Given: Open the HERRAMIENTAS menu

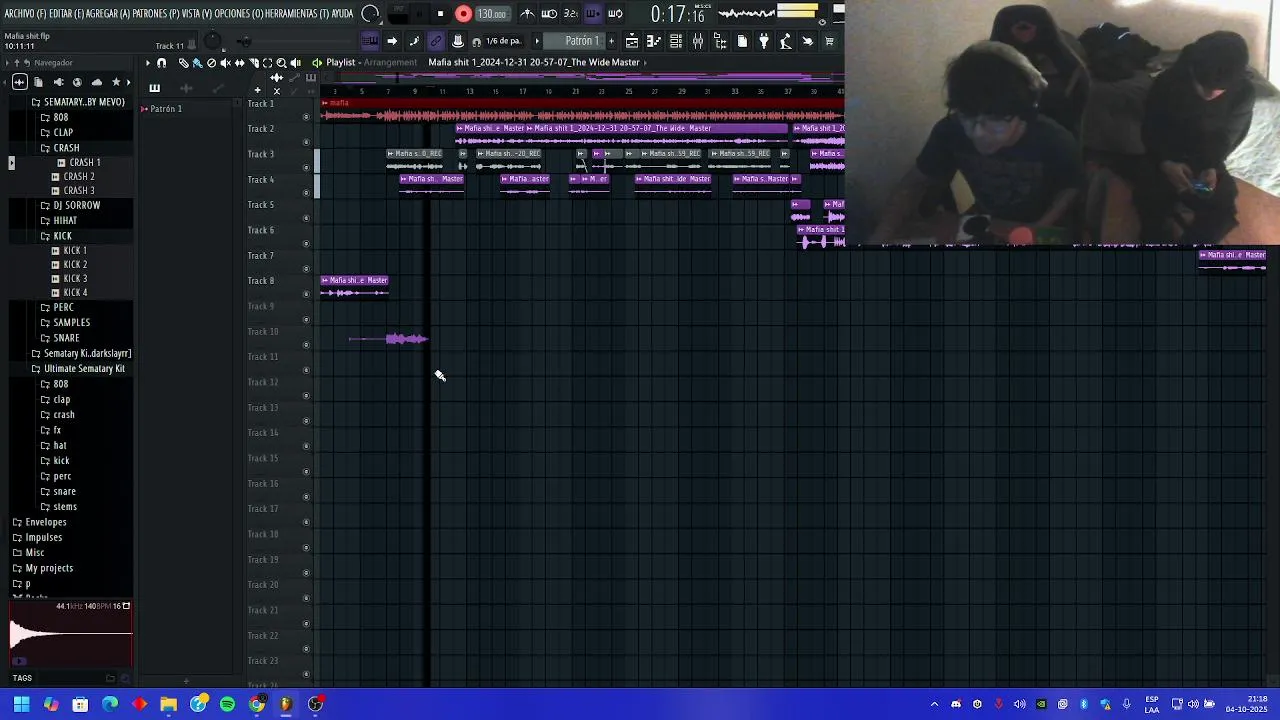Looking at the screenshot, I should coord(298,13).
